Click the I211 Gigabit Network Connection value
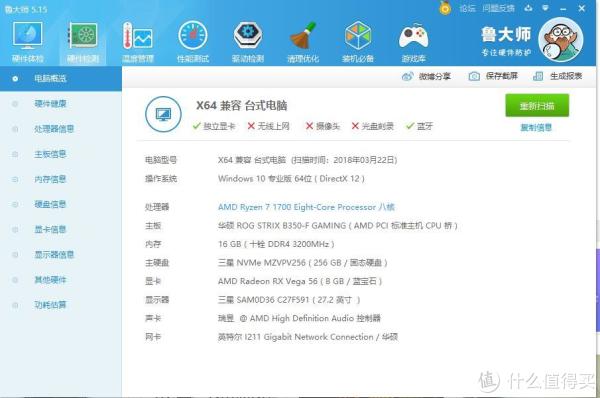Screen dimensions: 600x398 [x=308, y=337]
